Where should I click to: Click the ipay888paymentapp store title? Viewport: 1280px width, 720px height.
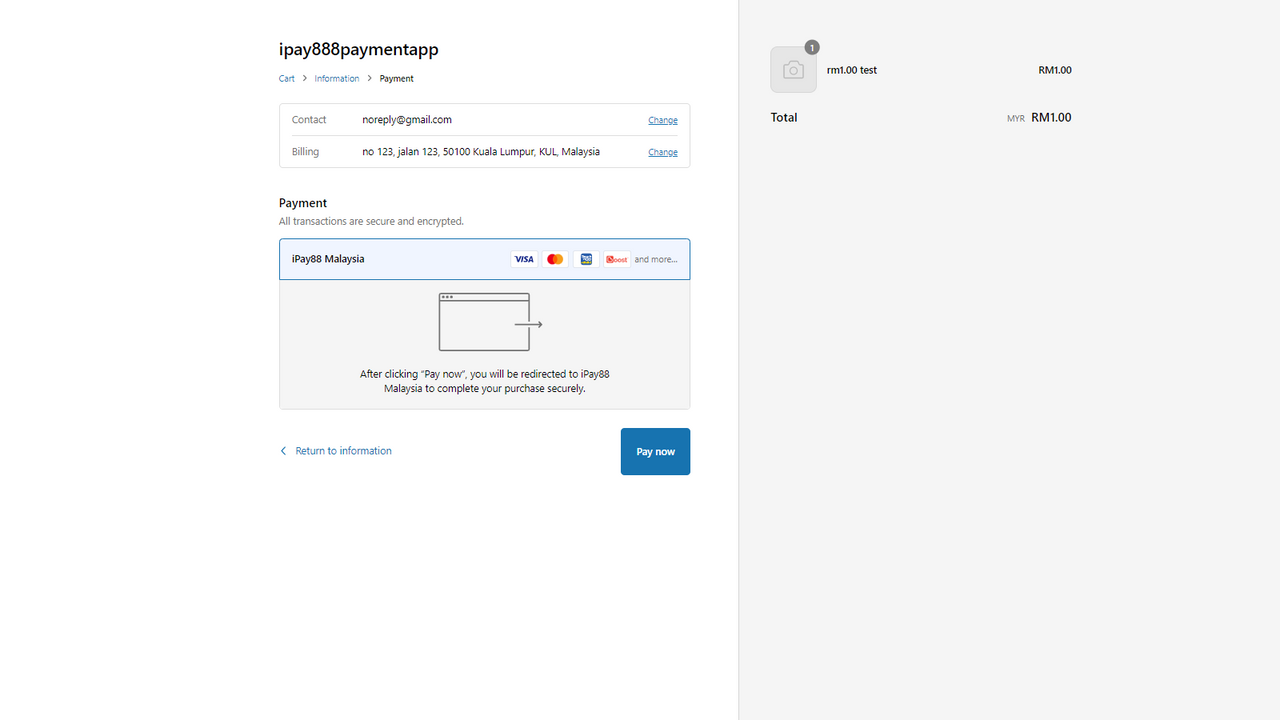(x=358, y=49)
